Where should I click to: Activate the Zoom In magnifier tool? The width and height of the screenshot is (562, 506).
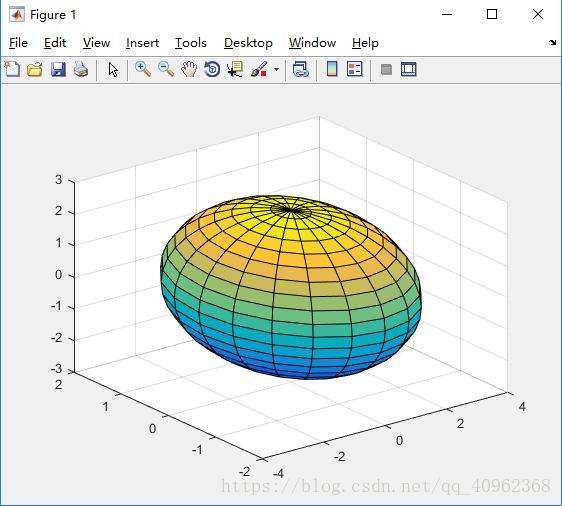tap(143, 69)
